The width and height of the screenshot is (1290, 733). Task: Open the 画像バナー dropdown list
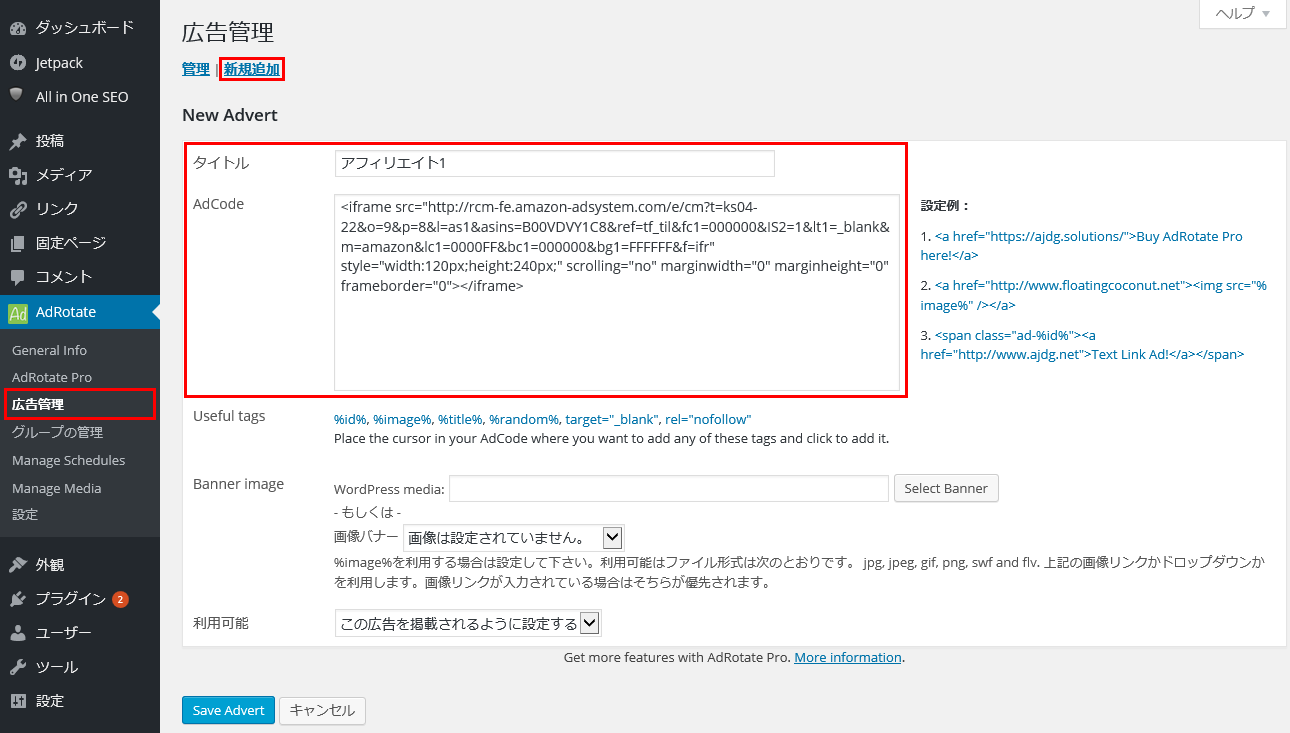coord(514,537)
